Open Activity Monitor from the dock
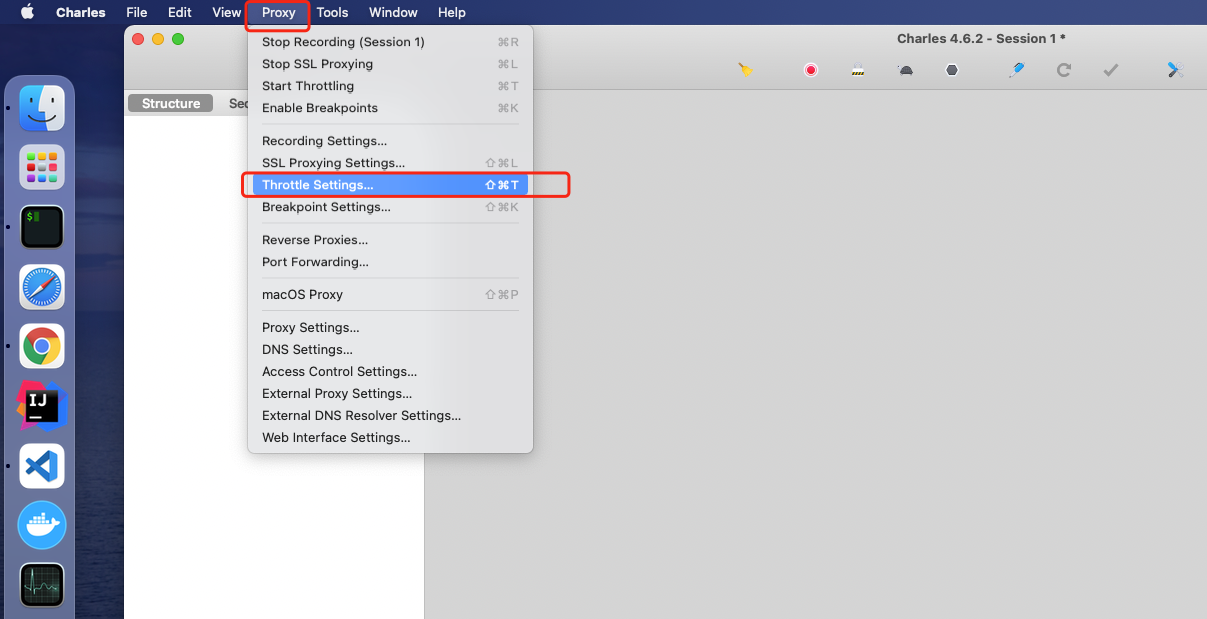This screenshot has height=619, width=1207. [42, 585]
